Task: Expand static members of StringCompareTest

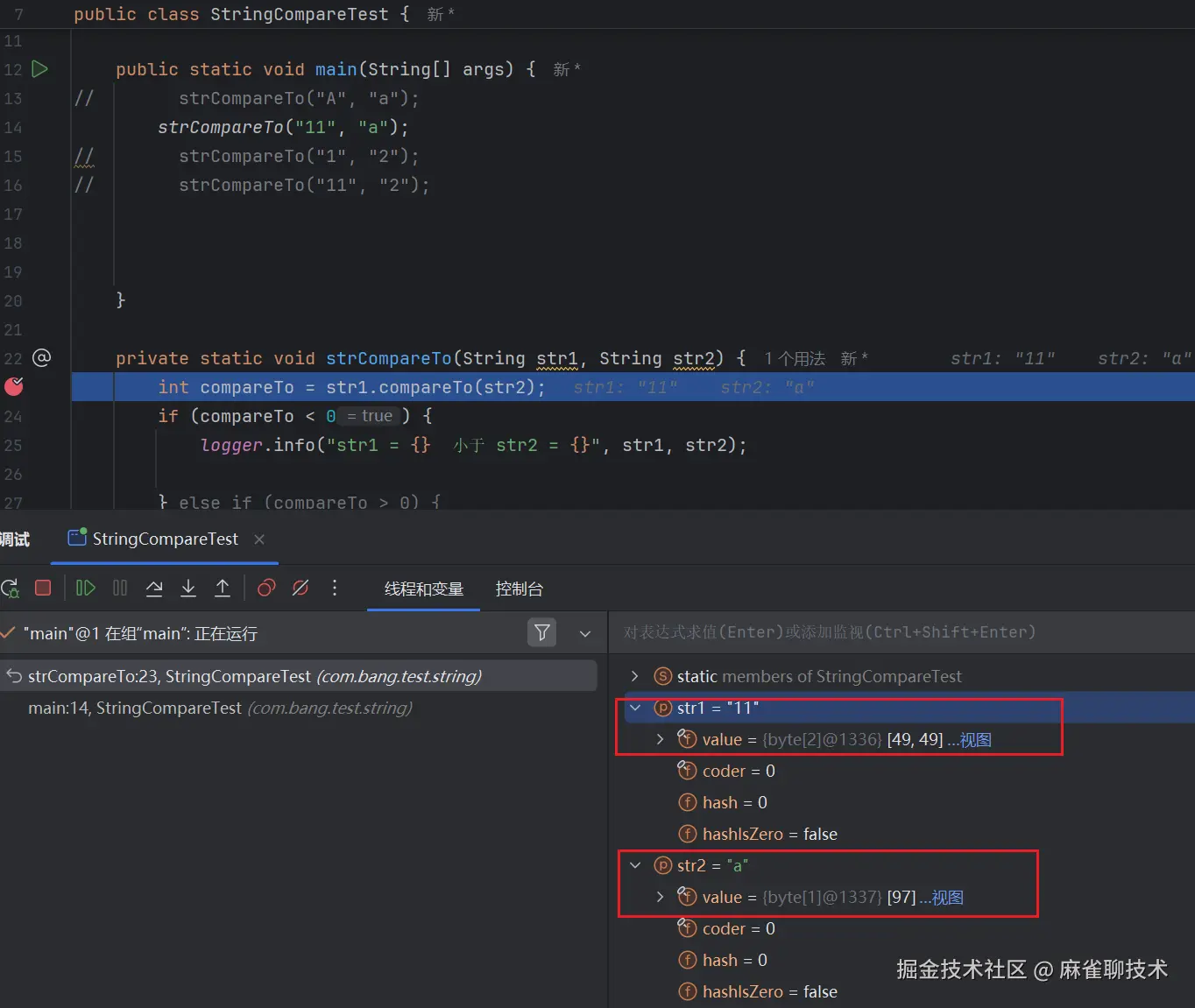Action: 635,676
